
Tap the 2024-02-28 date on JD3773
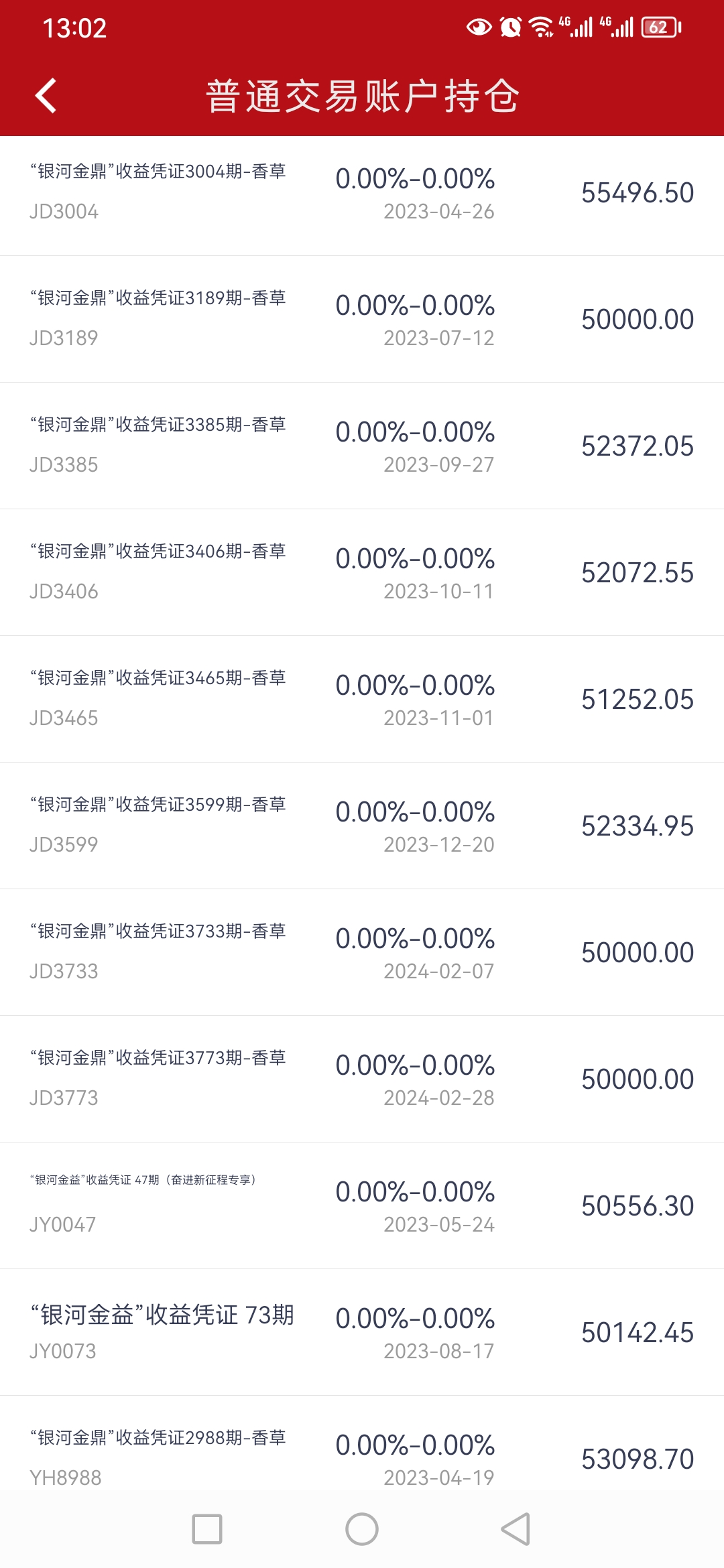[x=438, y=1098]
